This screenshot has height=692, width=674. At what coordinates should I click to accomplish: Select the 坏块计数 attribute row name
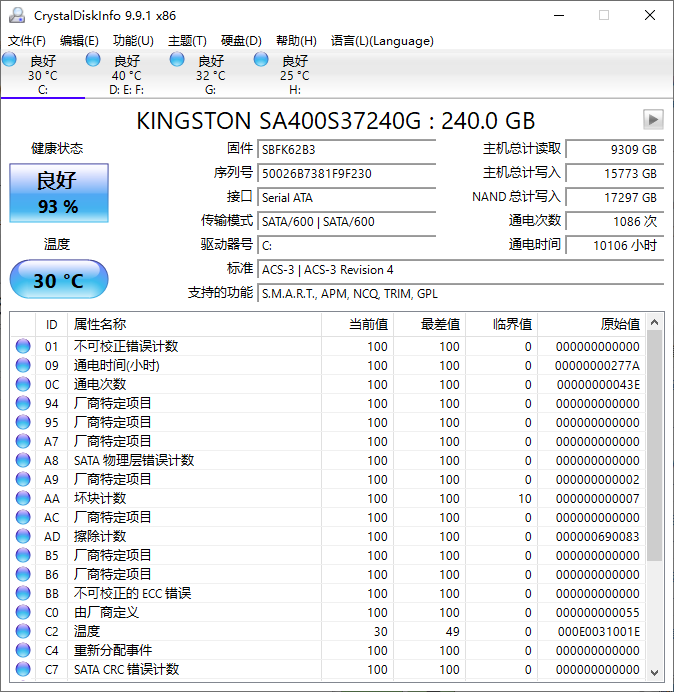(x=100, y=498)
